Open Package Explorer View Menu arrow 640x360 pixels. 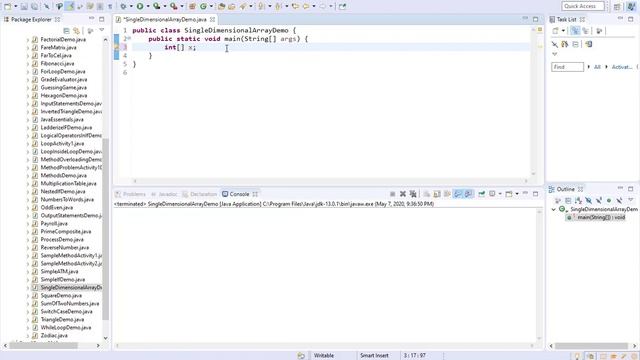(x=102, y=30)
